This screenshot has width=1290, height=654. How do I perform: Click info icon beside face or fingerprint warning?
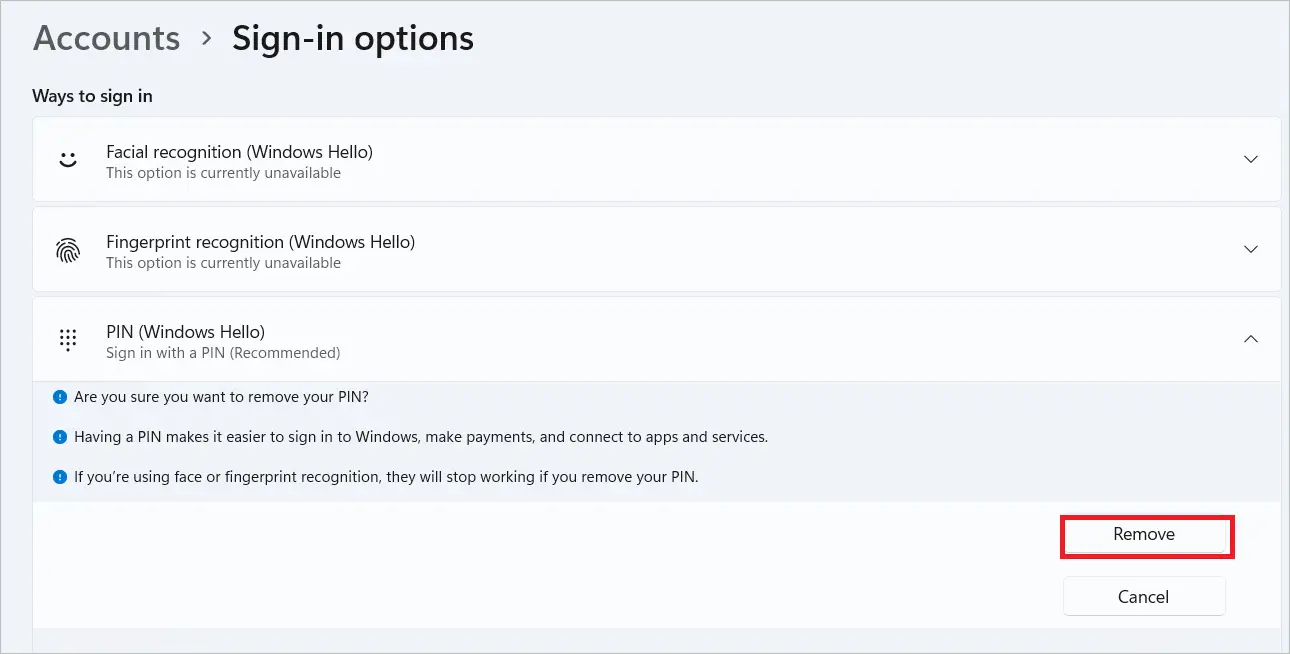60,477
